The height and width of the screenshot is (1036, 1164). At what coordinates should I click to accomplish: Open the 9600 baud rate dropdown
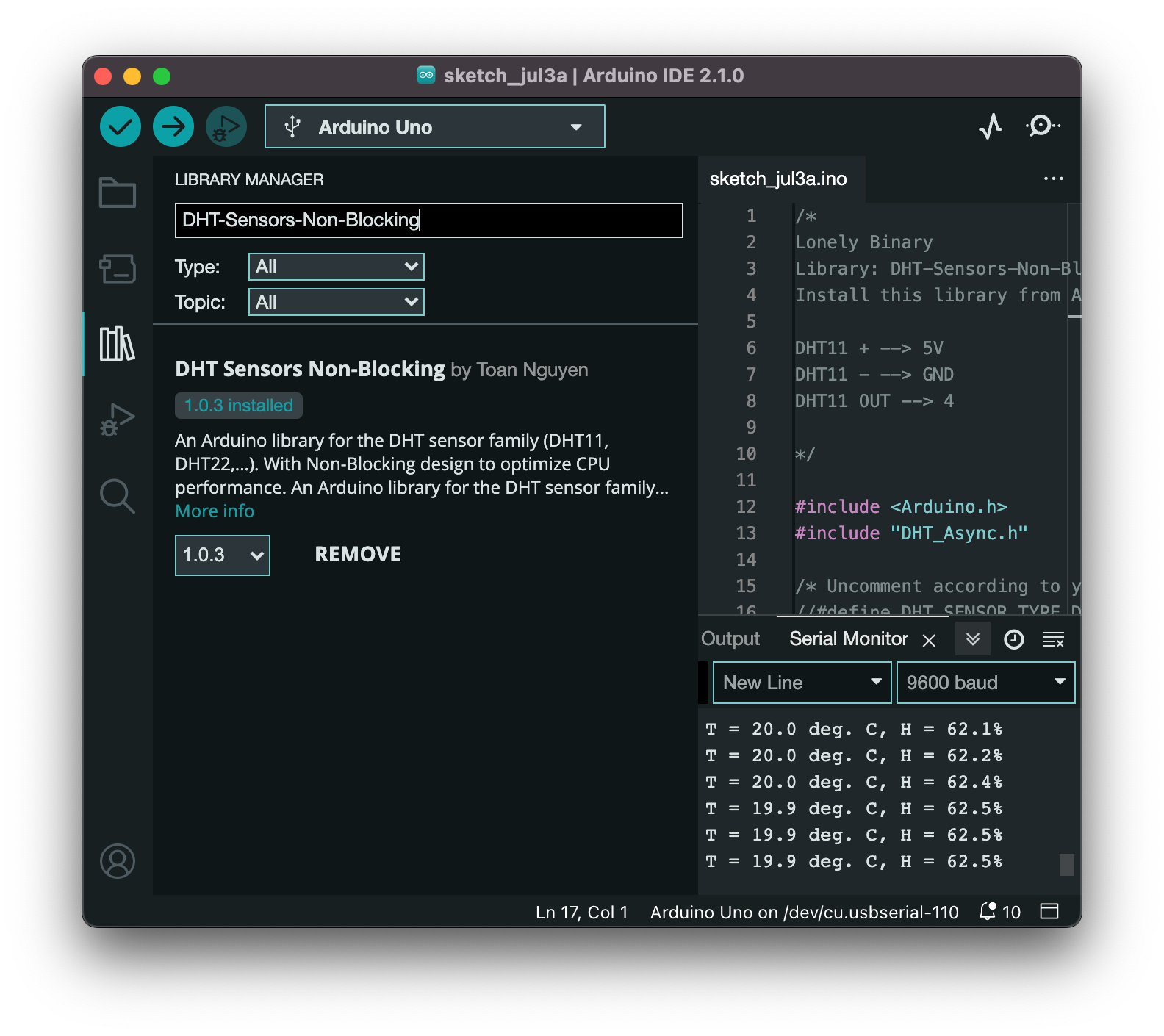pyautogui.click(x=985, y=683)
